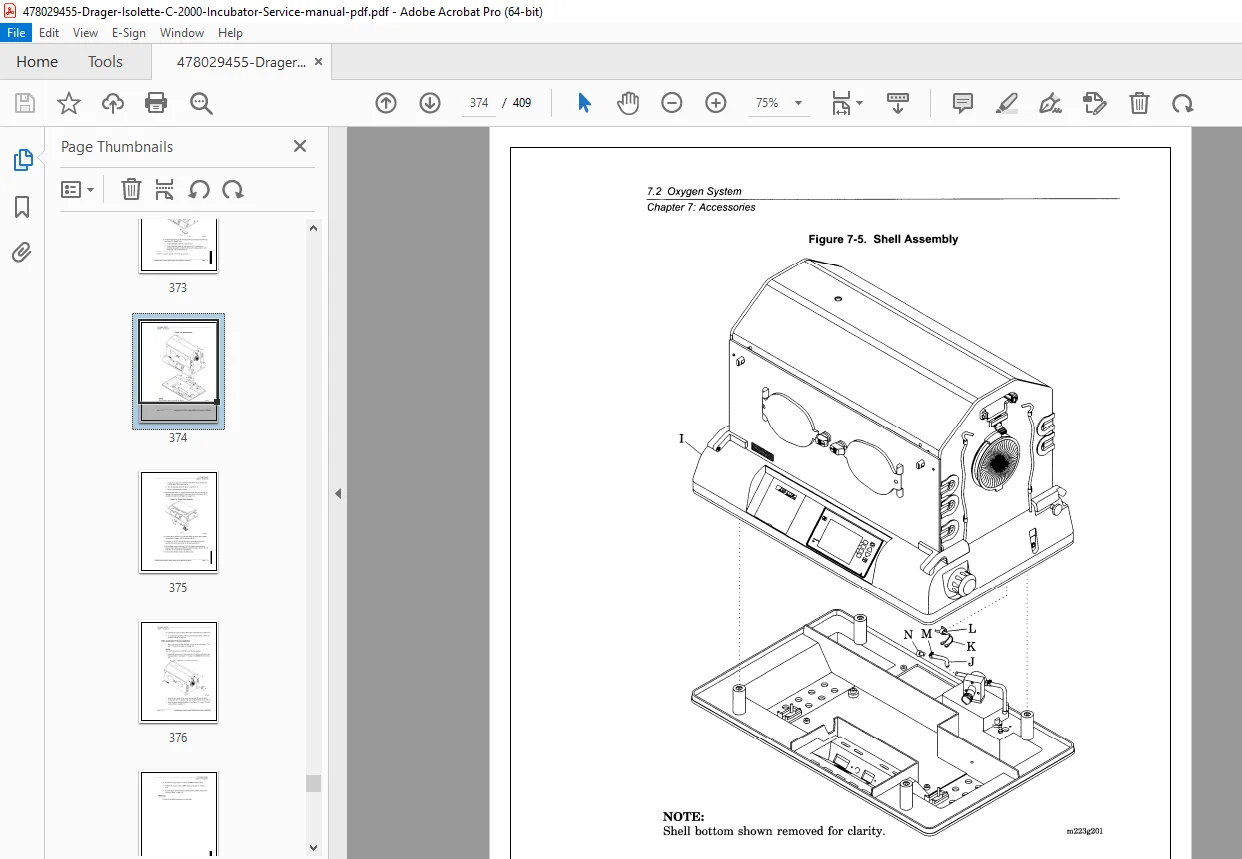Screen dimensions: 1242x859
Task: Close the document tab
Action: click(x=318, y=62)
